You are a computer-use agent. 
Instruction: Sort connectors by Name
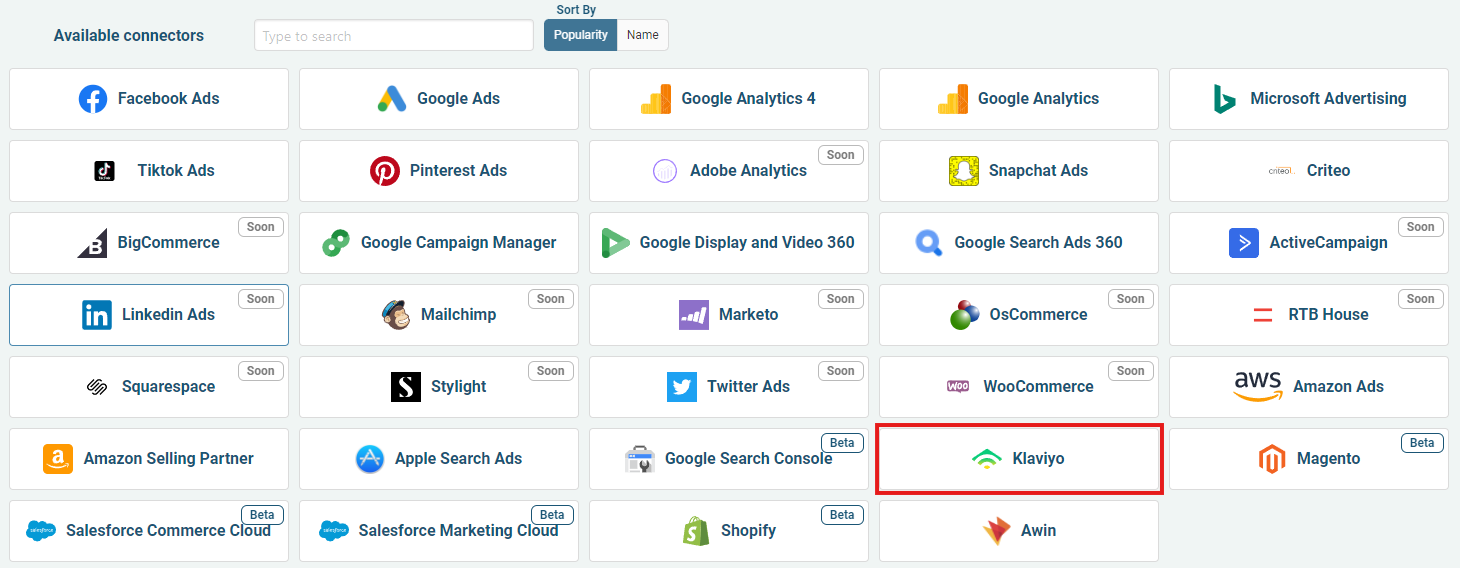(642, 35)
